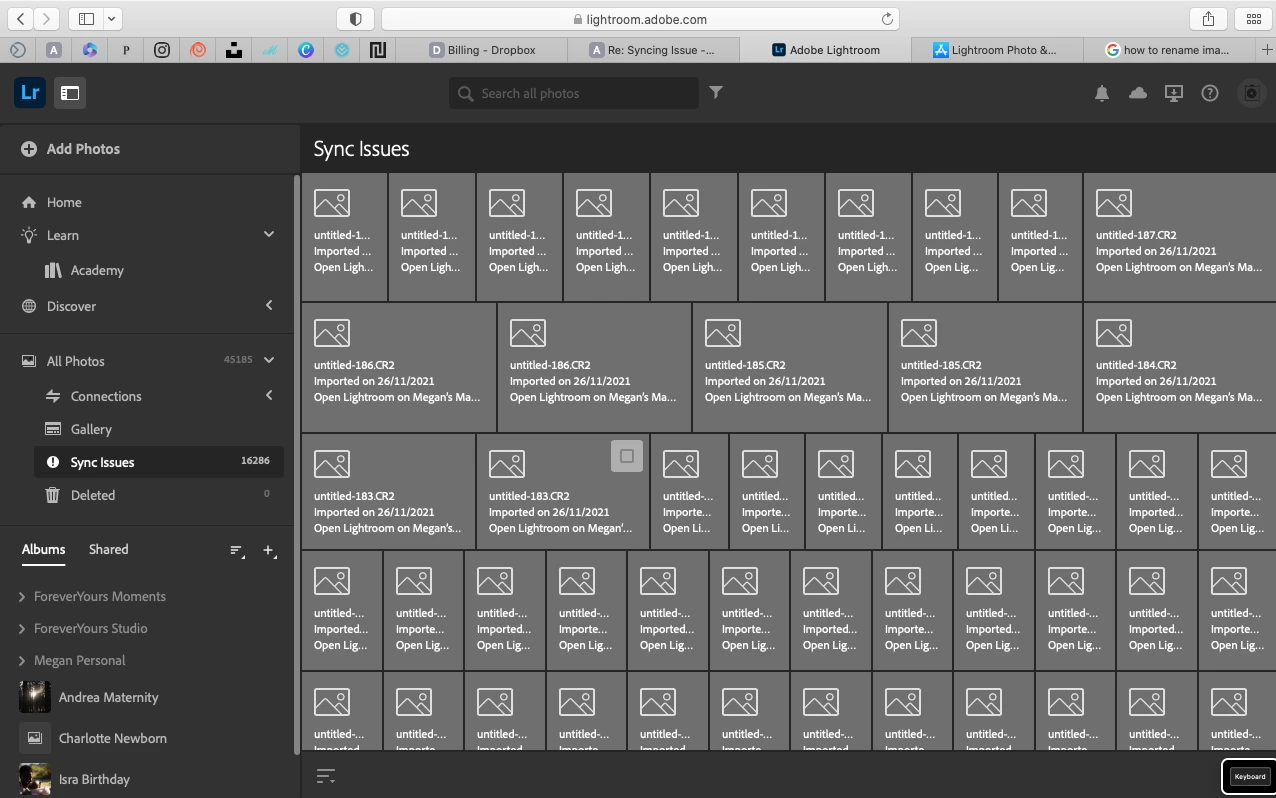Open All Photos in sidebar
This screenshot has width=1276, height=798.
tap(75, 361)
